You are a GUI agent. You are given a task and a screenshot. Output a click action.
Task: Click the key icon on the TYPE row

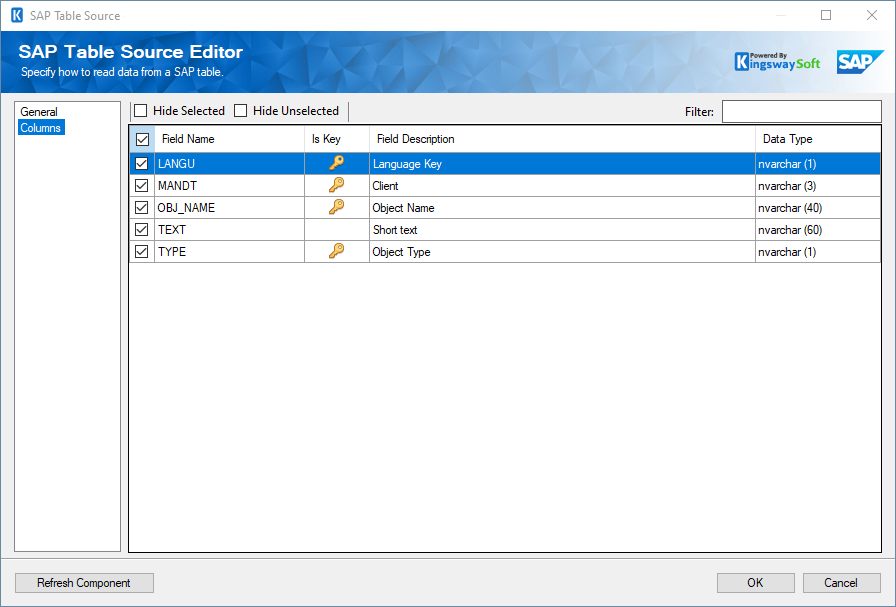click(x=335, y=251)
